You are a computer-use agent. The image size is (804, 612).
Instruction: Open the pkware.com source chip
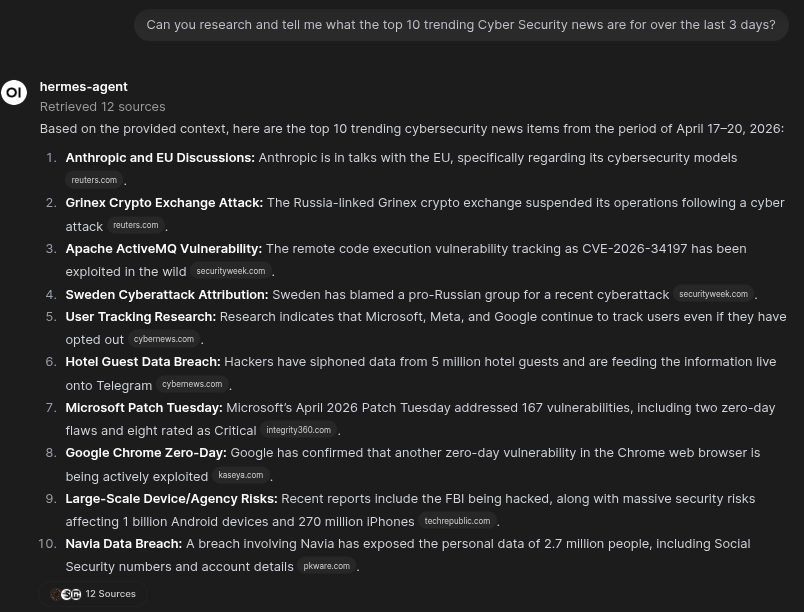(326, 566)
